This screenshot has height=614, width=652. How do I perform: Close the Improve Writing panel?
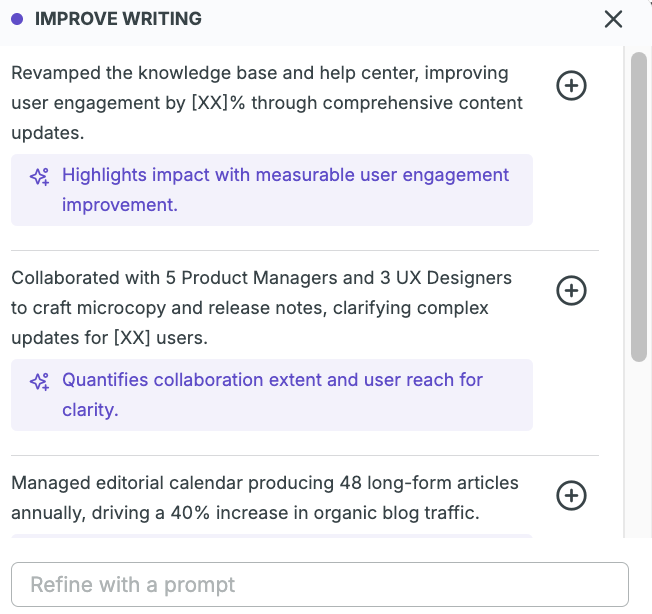[x=613, y=19]
